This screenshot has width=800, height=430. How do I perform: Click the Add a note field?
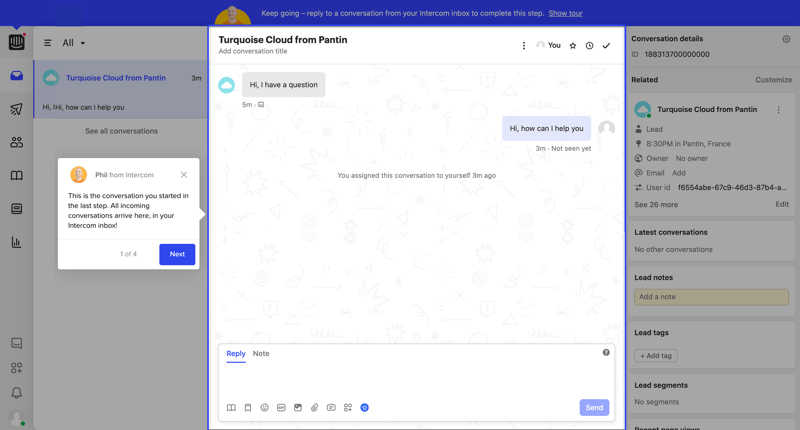tap(711, 297)
